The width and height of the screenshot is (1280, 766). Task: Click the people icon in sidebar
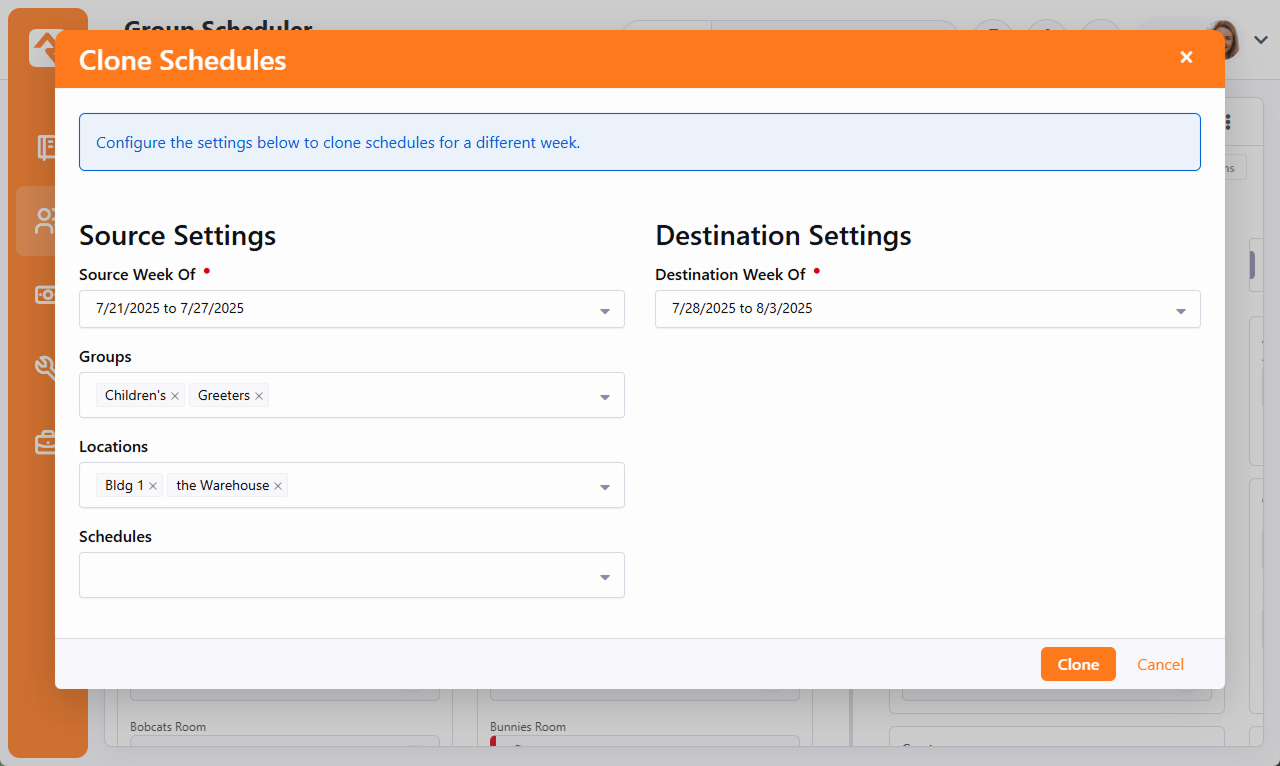pos(44,221)
